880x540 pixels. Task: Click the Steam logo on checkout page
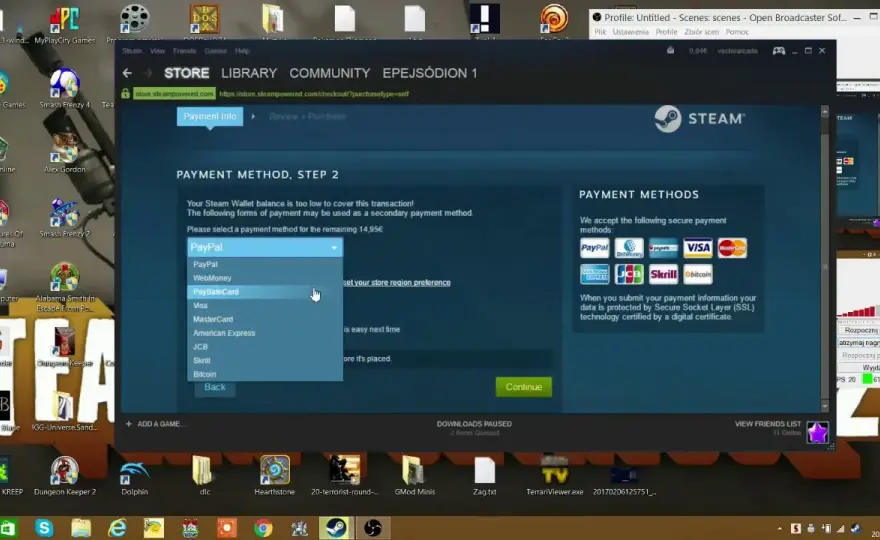coord(699,119)
